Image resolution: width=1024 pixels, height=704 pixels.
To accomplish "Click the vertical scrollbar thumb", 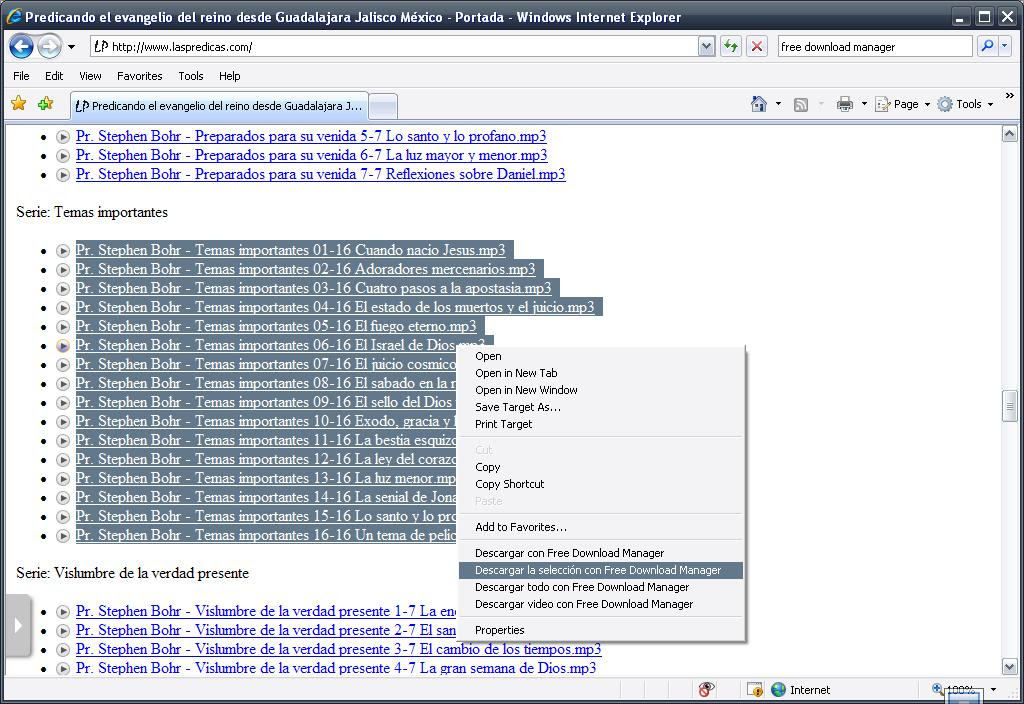I will [x=1010, y=406].
